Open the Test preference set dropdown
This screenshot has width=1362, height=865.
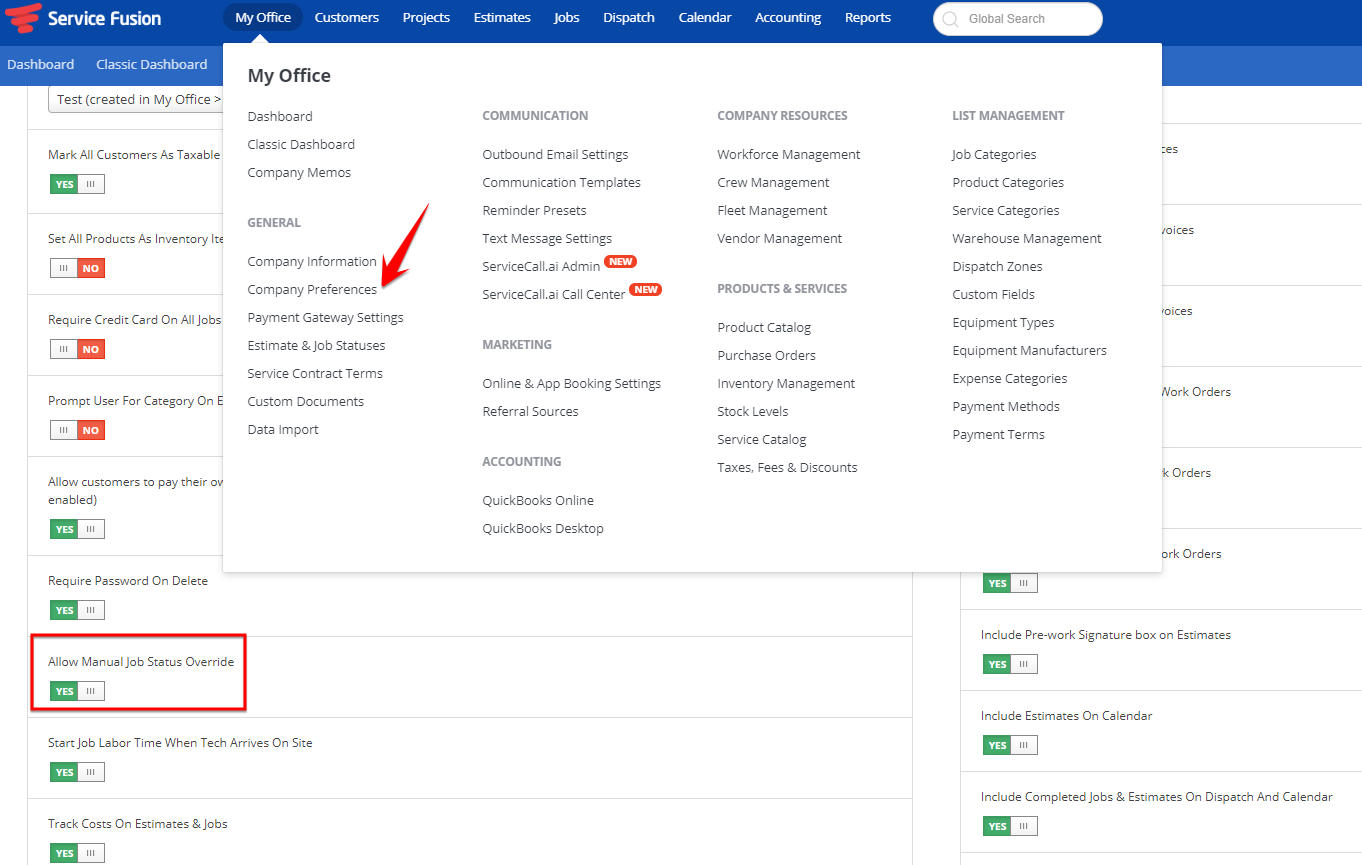tap(135, 99)
